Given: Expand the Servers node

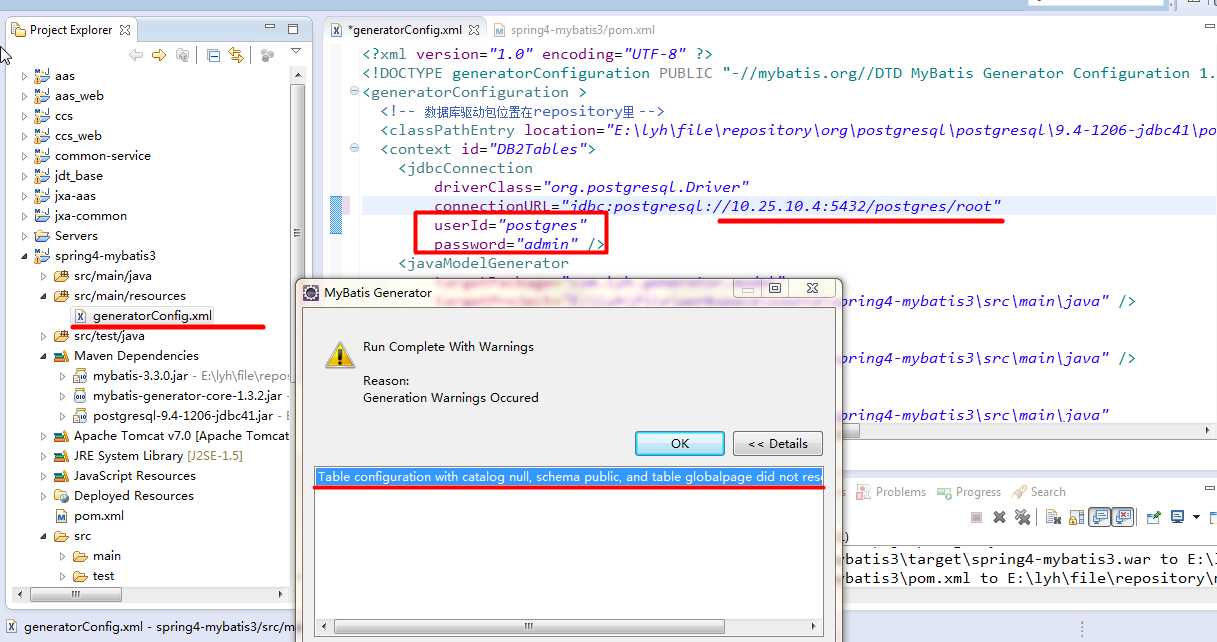Looking at the screenshot, I should 26,236.
